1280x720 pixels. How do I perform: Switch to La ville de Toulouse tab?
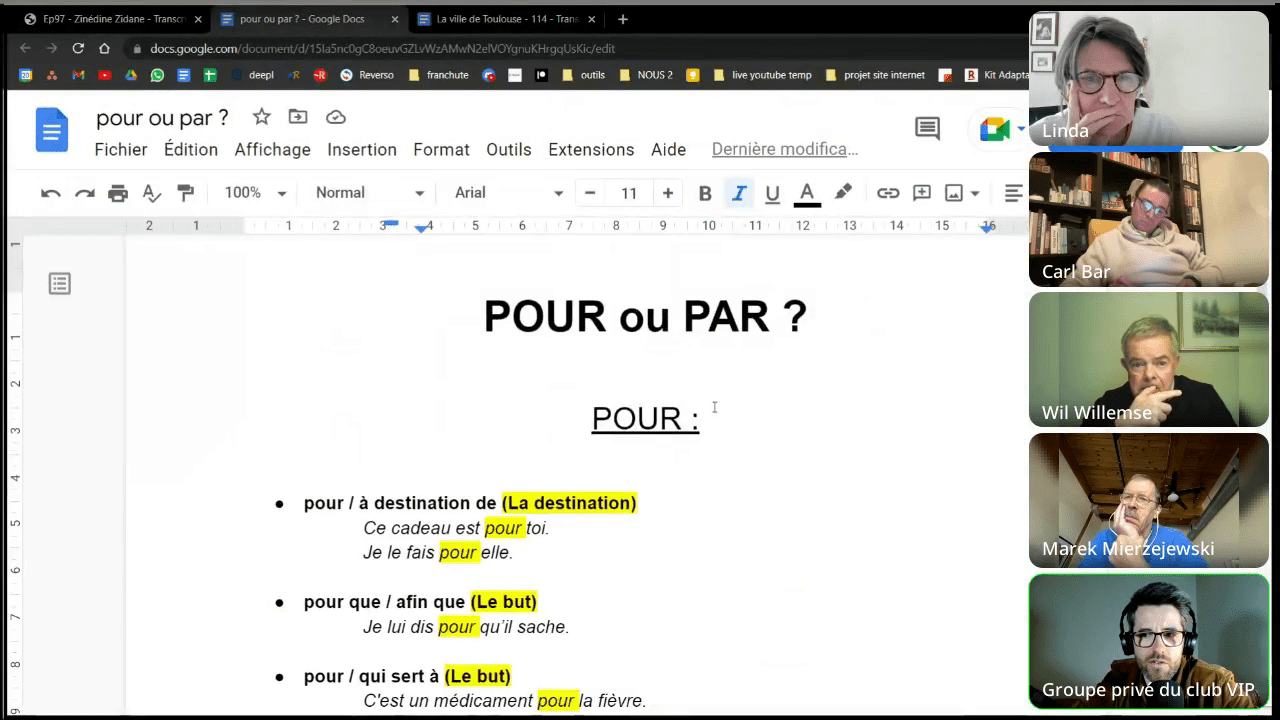point(508,19)
